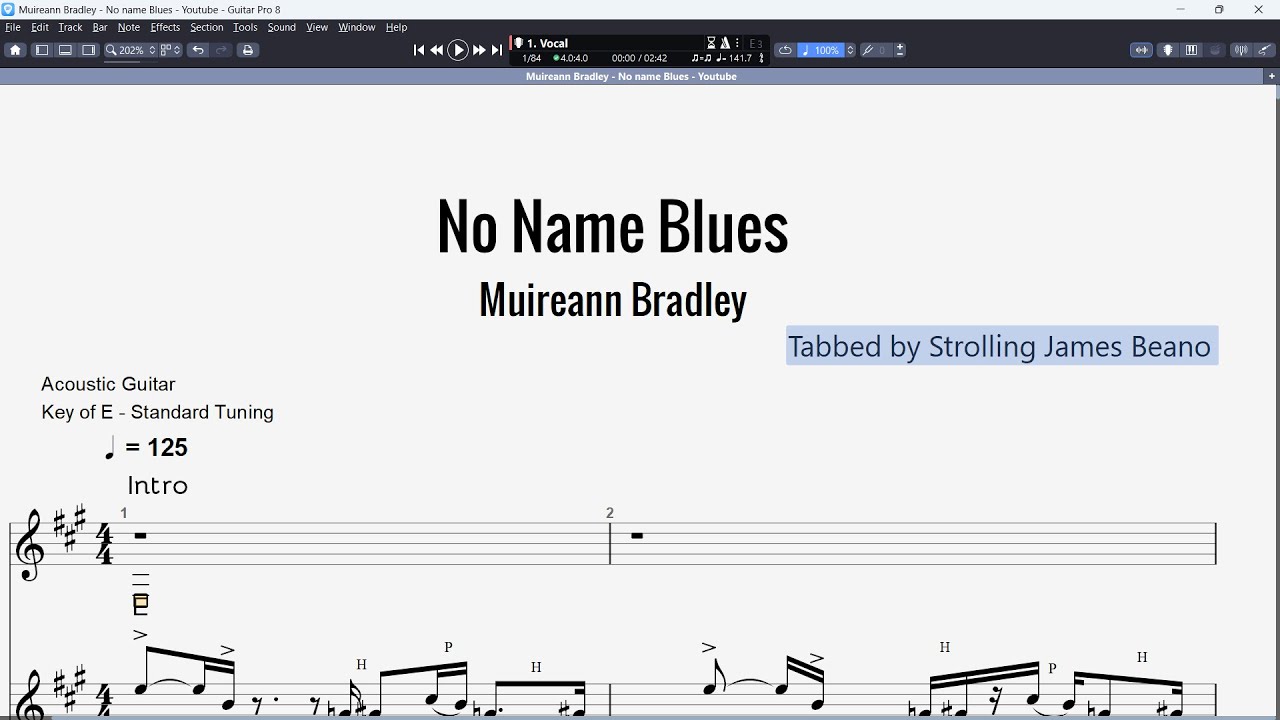Click the E3 note indicator
This screenshot has height=720, width=1280.
(x=756, y=43)
